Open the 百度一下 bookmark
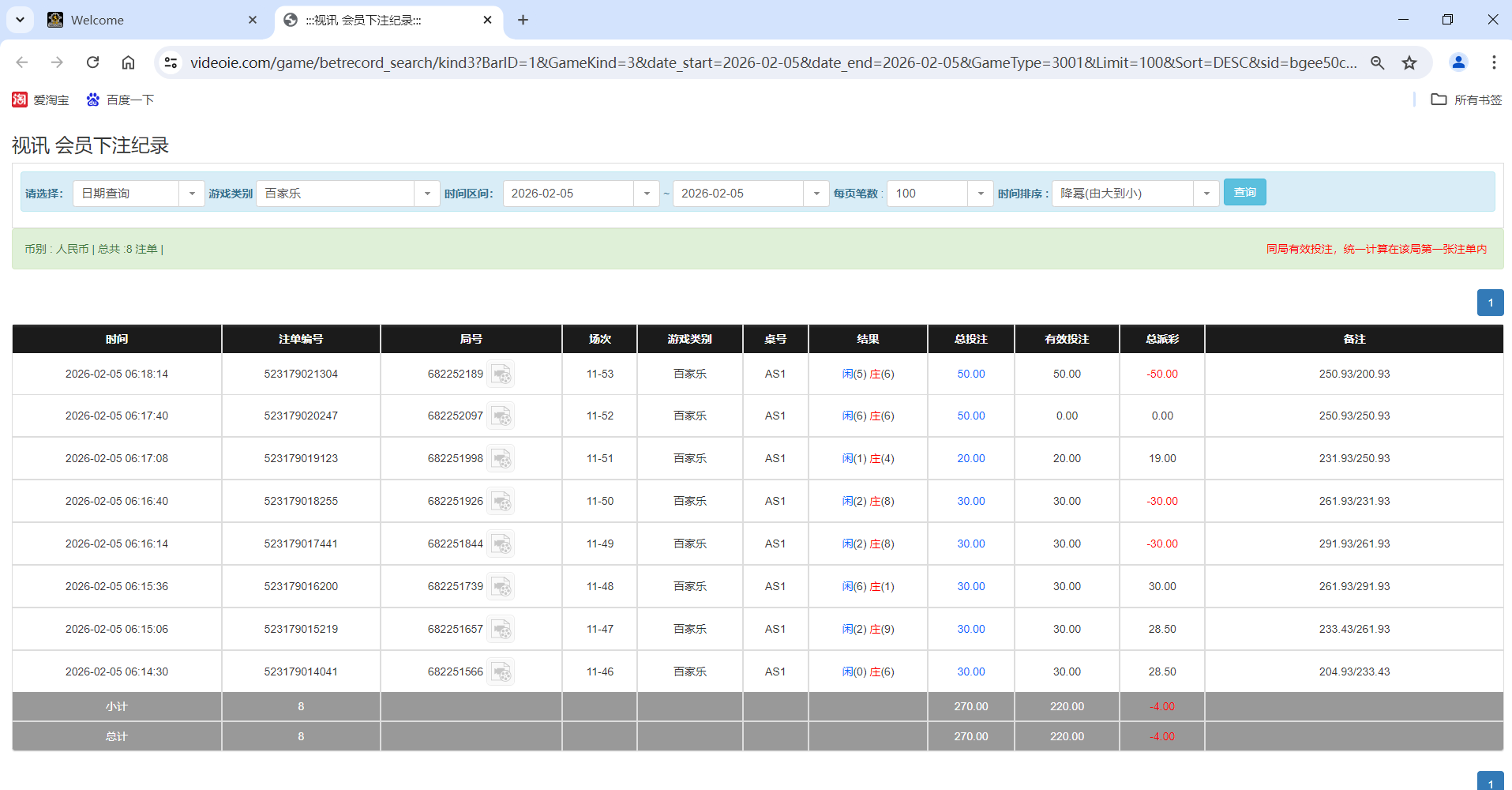 click(120, 100)
